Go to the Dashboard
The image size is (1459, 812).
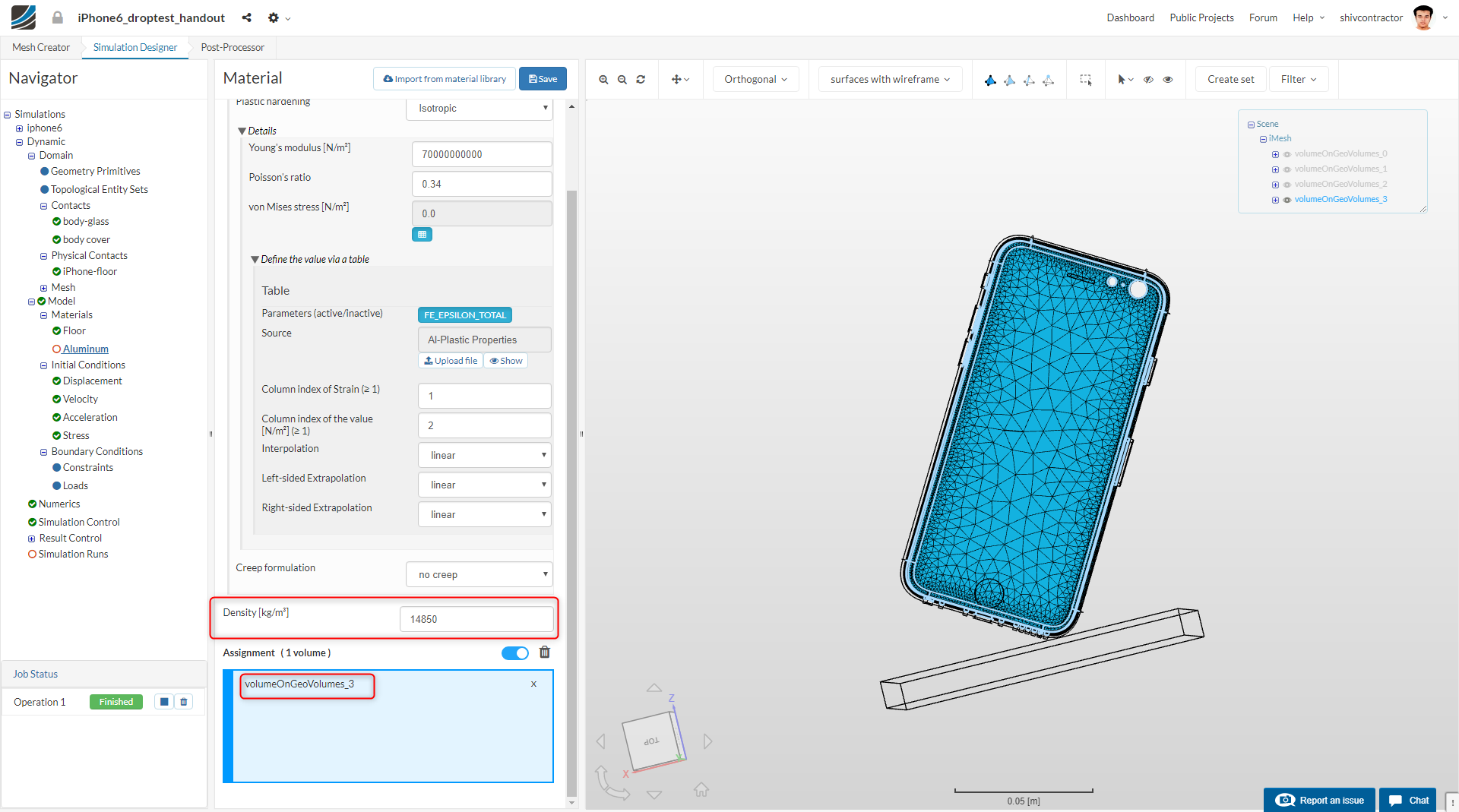coord(1130,17)
